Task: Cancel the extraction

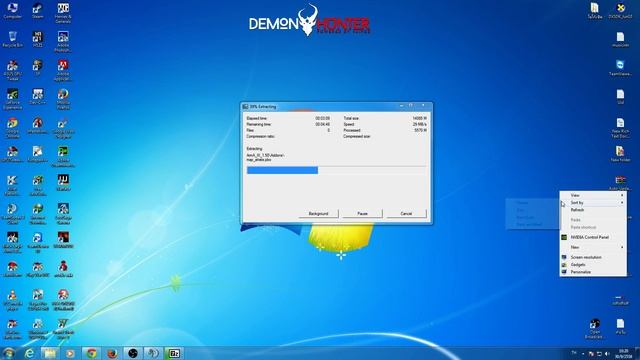Action: 407,213
